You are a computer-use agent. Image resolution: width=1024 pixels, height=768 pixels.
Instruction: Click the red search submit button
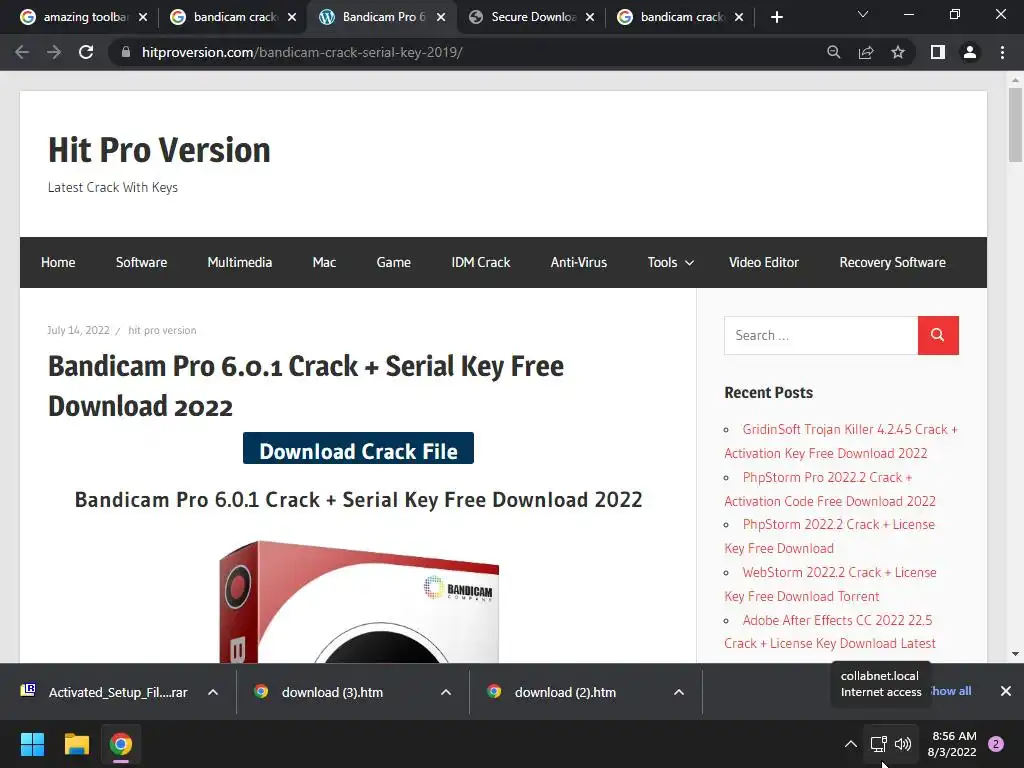pyautogui.click(x=938, y=336)
